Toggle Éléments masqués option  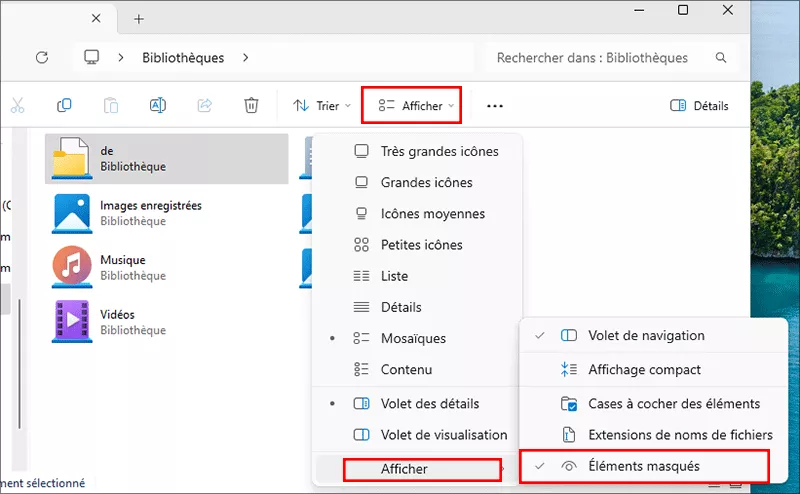coord(644,466)
